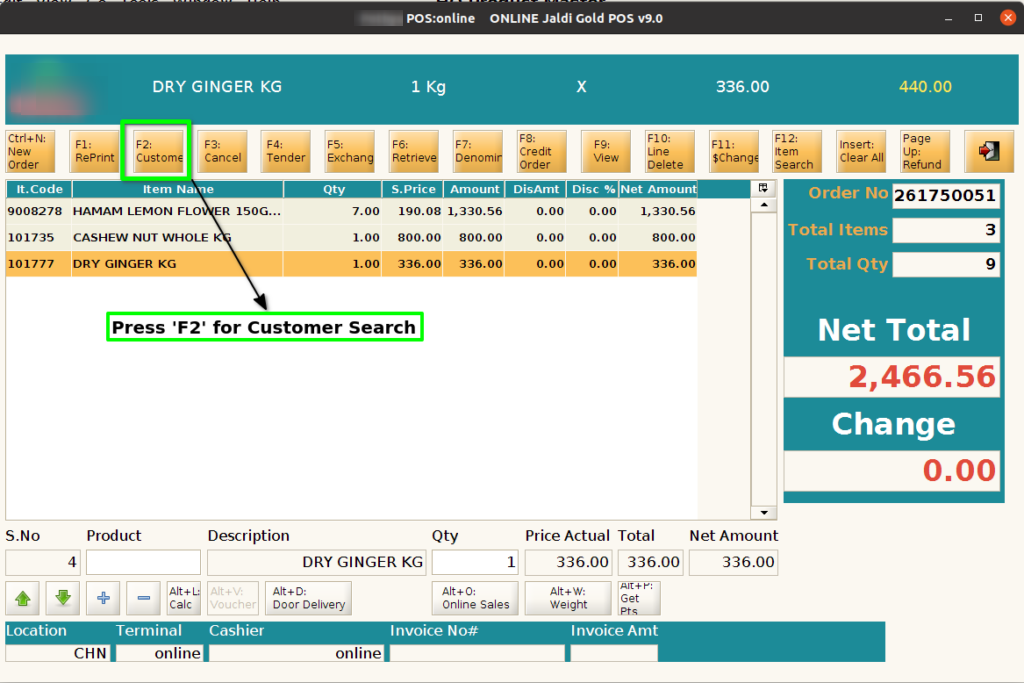Click the F5 Exchange button

(x=349, y=151)
